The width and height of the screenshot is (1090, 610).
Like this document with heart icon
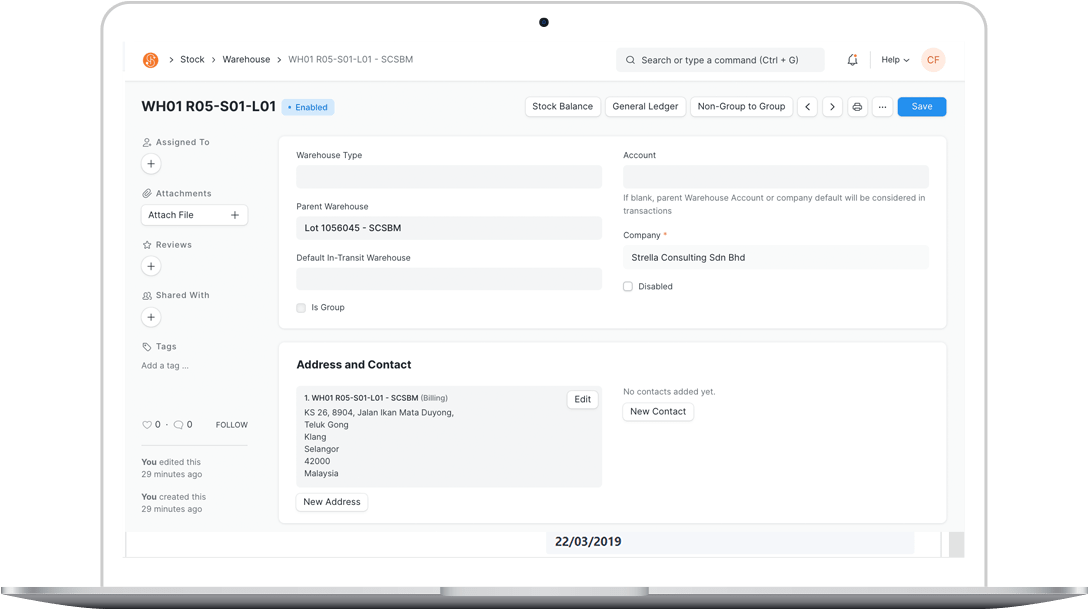tap(148, 425)
